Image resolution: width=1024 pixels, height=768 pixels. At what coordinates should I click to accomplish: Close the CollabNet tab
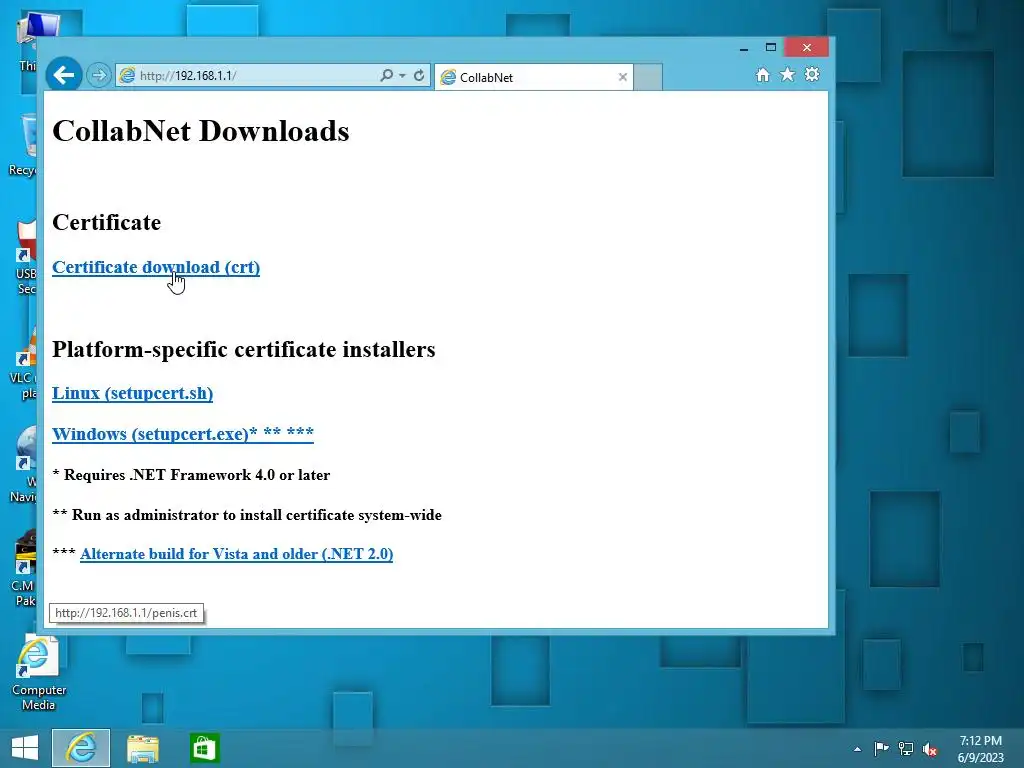point(623,77)
